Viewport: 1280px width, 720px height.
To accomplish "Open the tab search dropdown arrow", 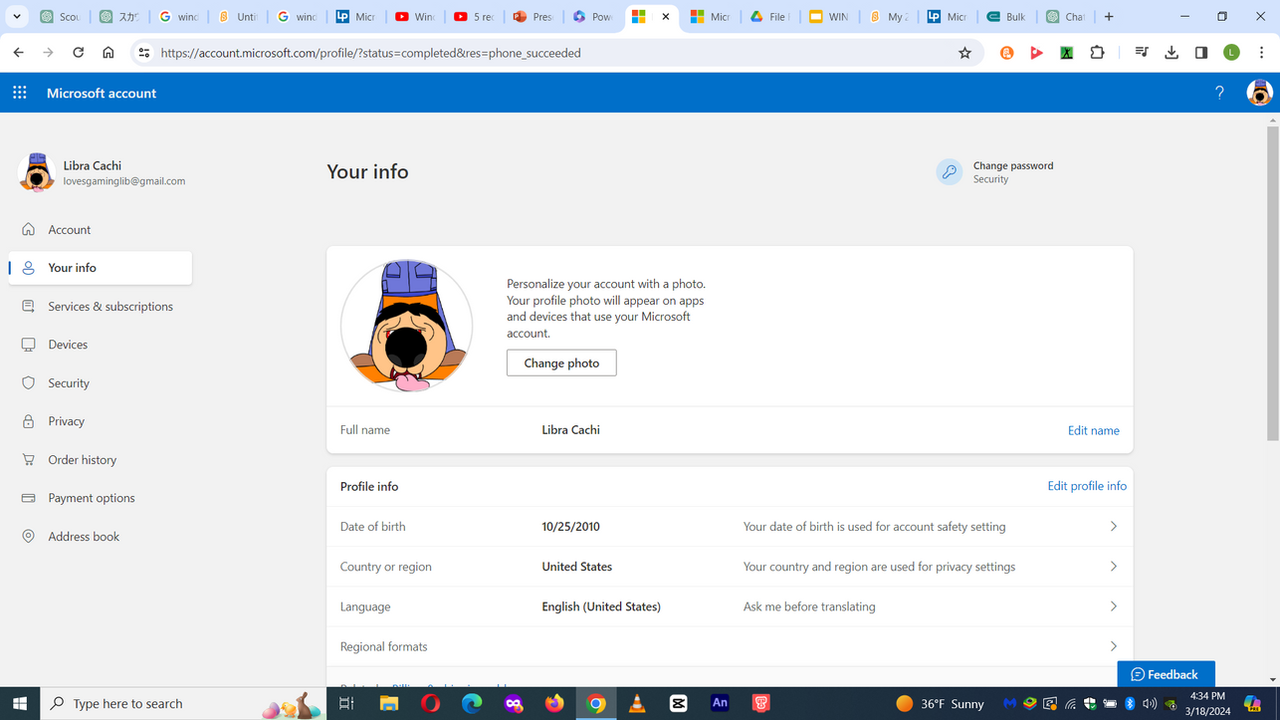I will click(x=16, y=17).
